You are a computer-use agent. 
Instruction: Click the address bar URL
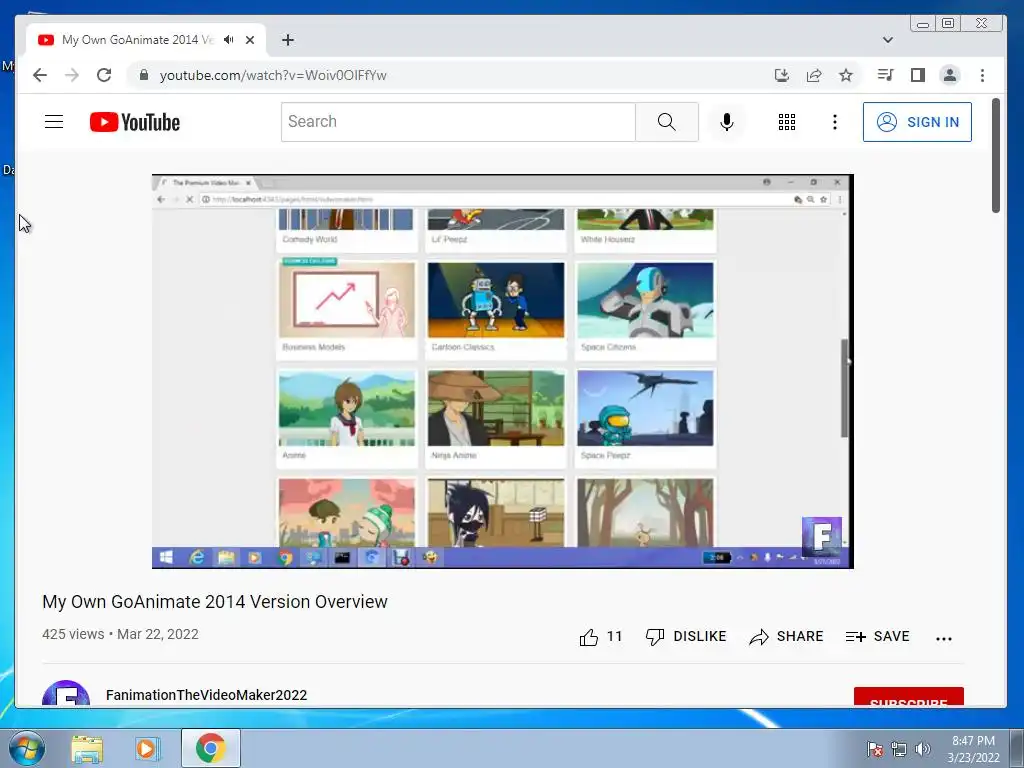[273, 75]
